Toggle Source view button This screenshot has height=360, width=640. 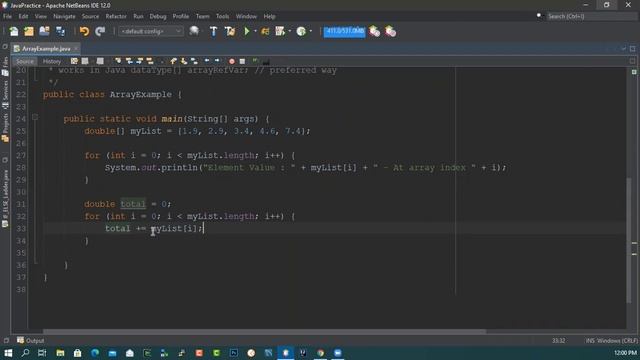(25, 61)
